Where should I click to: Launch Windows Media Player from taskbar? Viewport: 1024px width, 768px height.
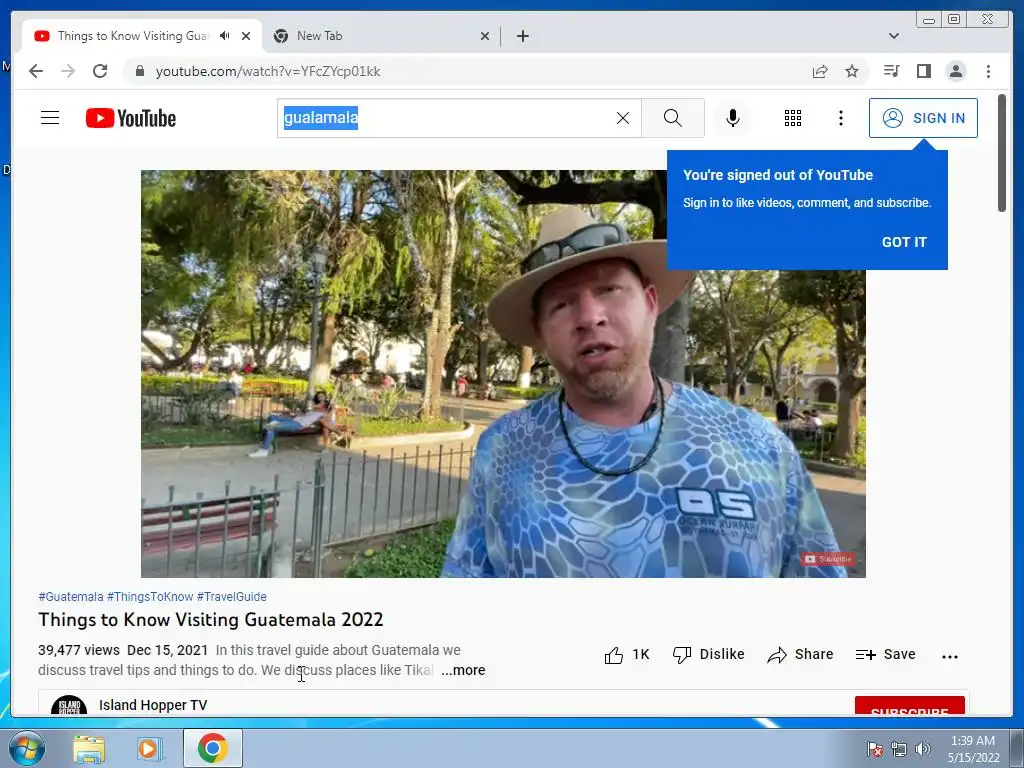pyautogui.click(x=150, y=748)
